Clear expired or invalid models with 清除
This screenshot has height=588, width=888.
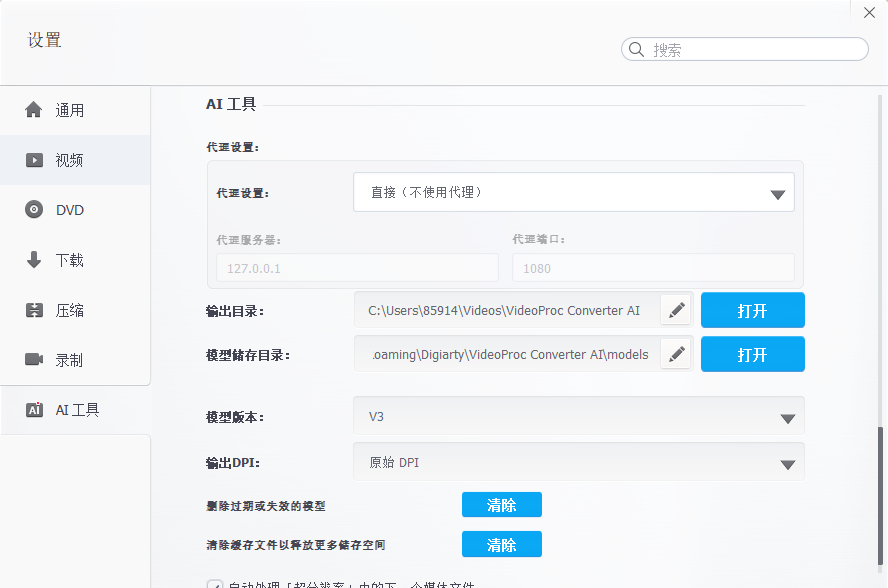click(x=502, y=505)
